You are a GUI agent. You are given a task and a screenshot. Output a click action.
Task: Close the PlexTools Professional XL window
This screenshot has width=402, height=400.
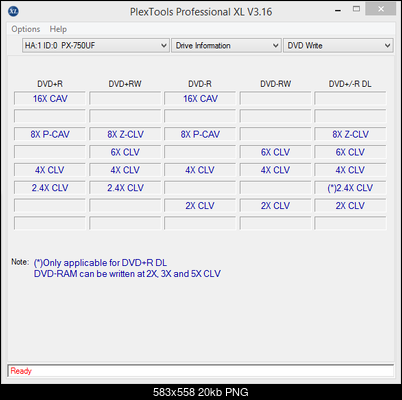click(x=381, y=9)
